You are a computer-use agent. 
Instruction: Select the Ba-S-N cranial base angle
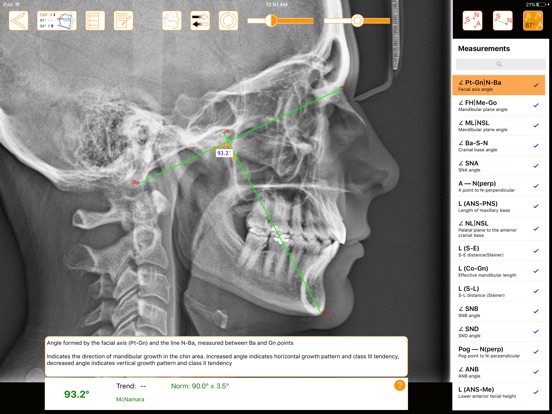click(x=499, y=146)
